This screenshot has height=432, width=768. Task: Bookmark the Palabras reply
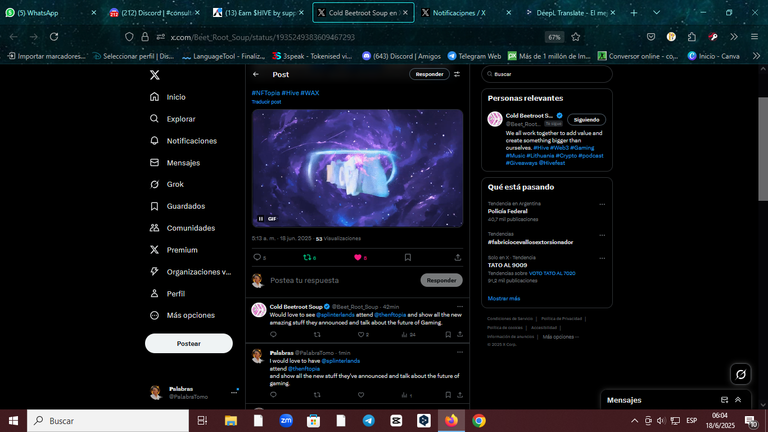coord(448,395)
